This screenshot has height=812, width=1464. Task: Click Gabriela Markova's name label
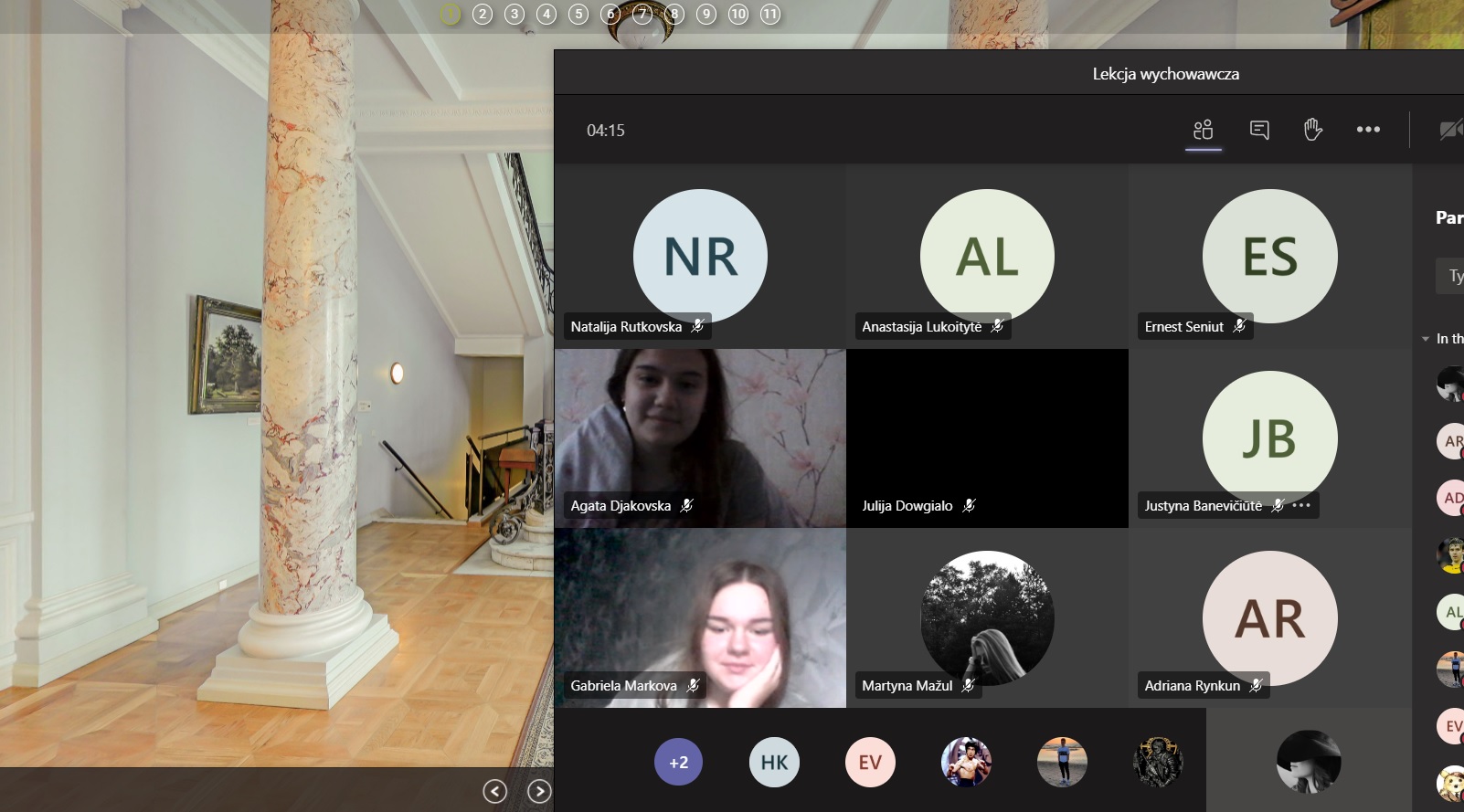coord(624,686)
